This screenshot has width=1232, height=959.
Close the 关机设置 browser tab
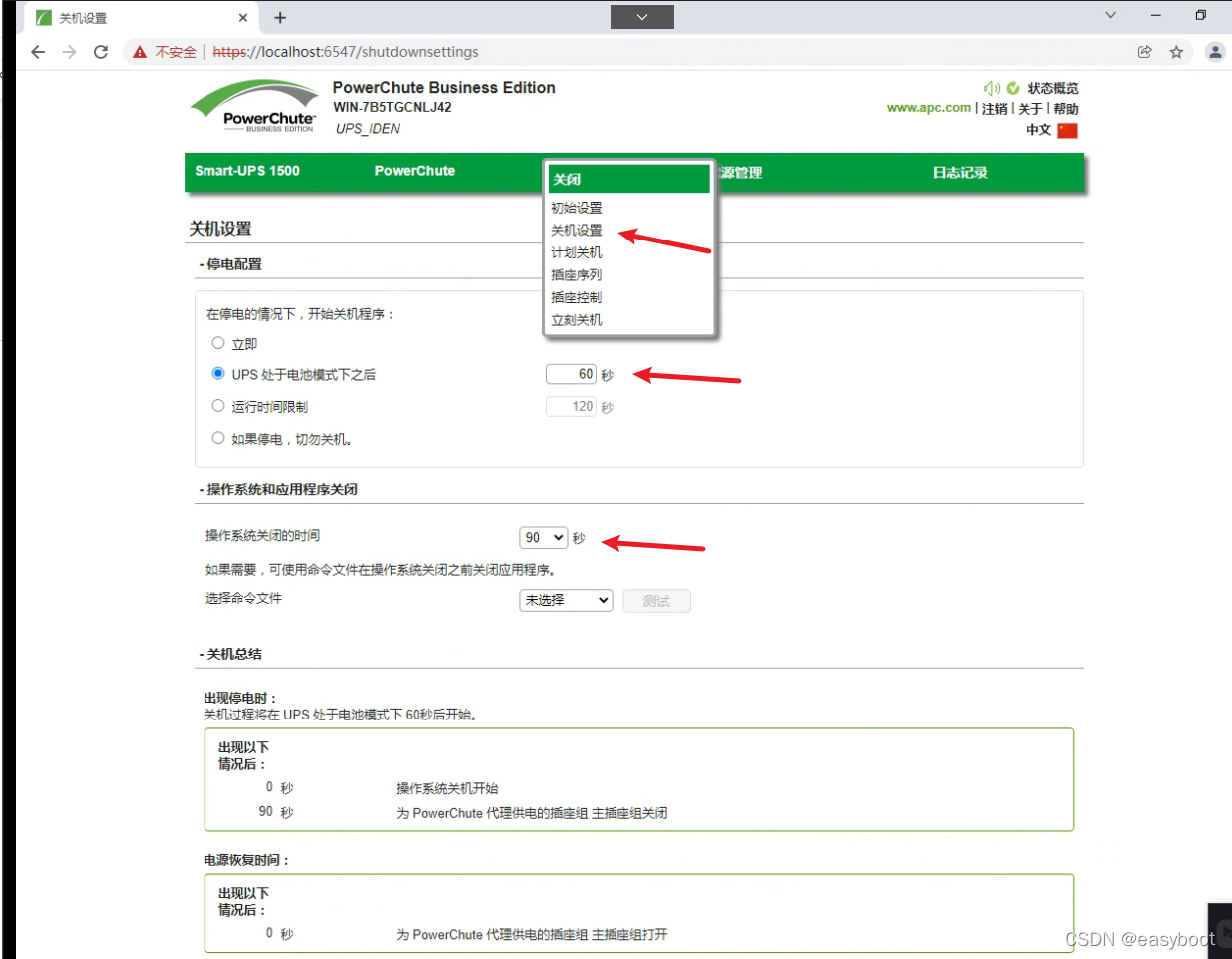(243, 18)
